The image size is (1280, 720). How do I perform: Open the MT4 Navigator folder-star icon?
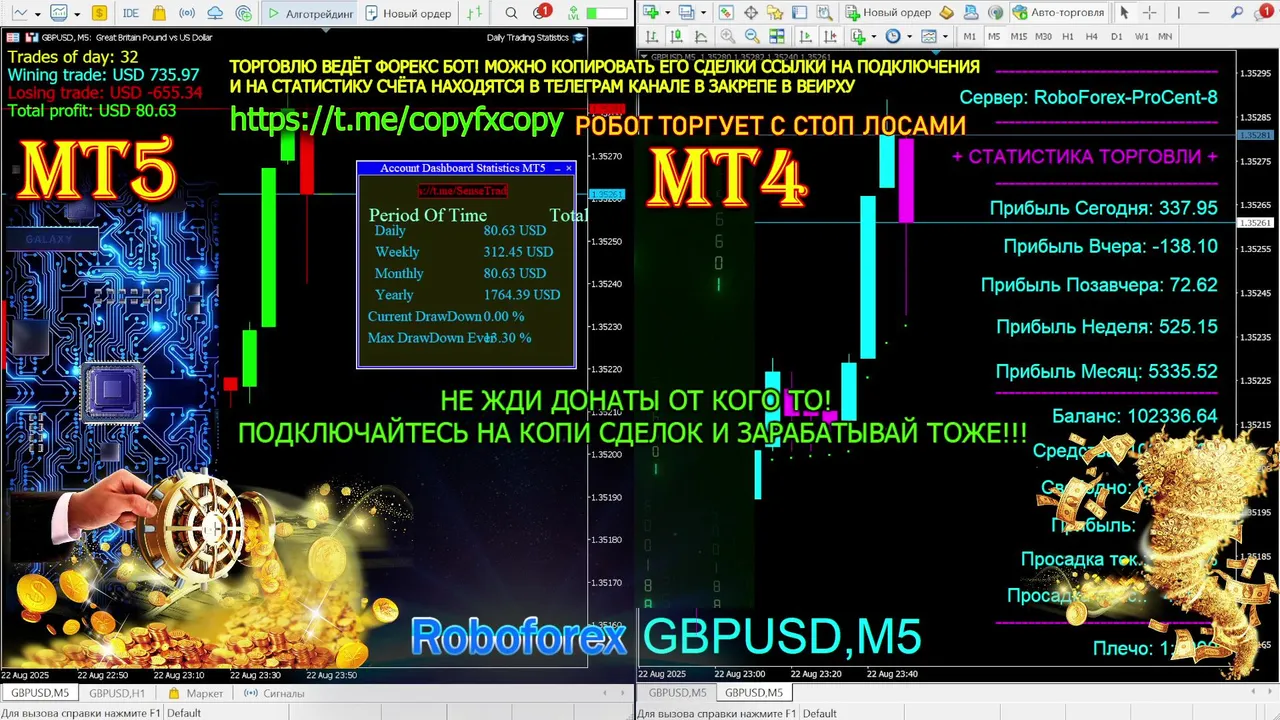click(x=775, y=13)
